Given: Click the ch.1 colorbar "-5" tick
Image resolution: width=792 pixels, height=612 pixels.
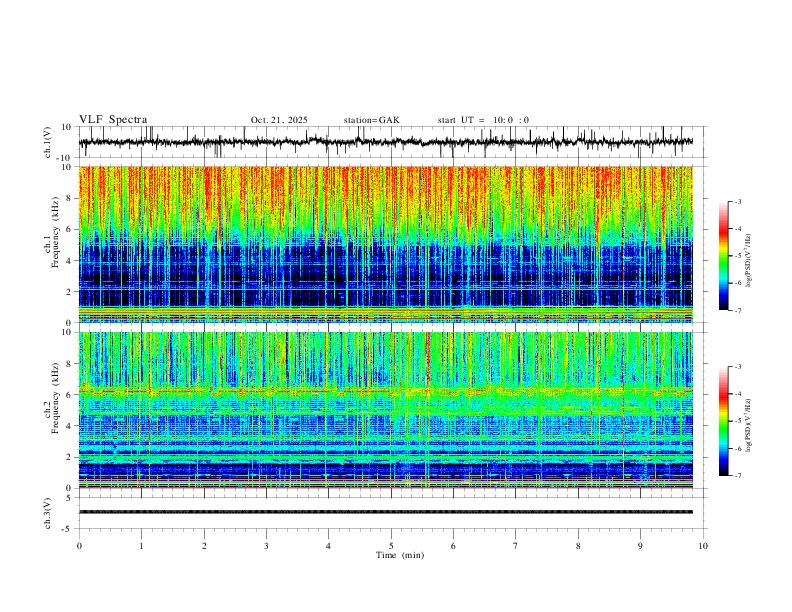Looking at the screenshot, I should click(738, 256).
